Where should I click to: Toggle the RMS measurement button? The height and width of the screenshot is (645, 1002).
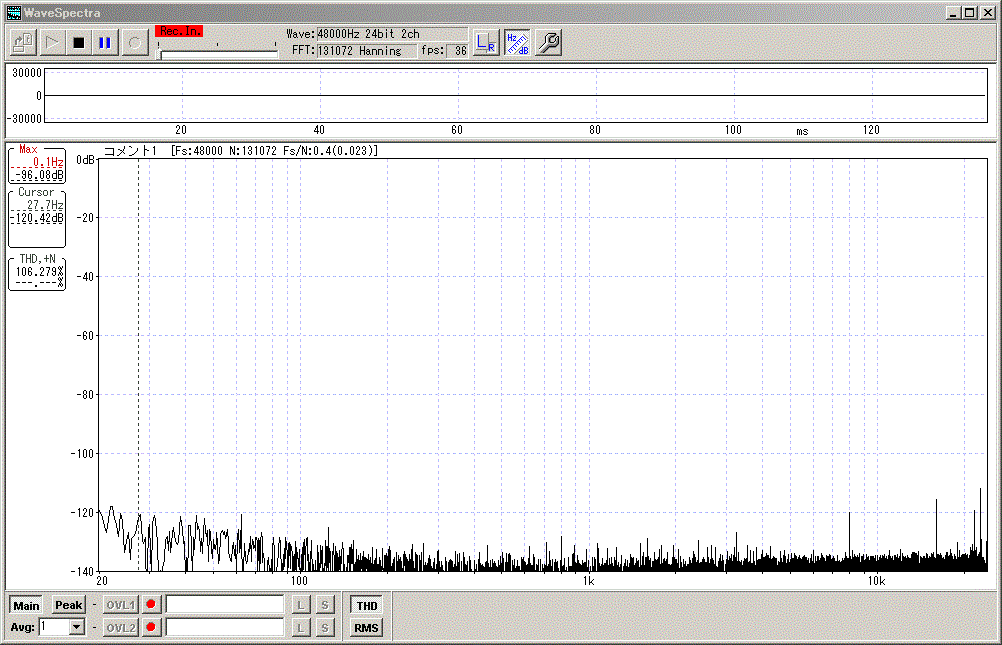pyautogui.click(x=366, y=628)
